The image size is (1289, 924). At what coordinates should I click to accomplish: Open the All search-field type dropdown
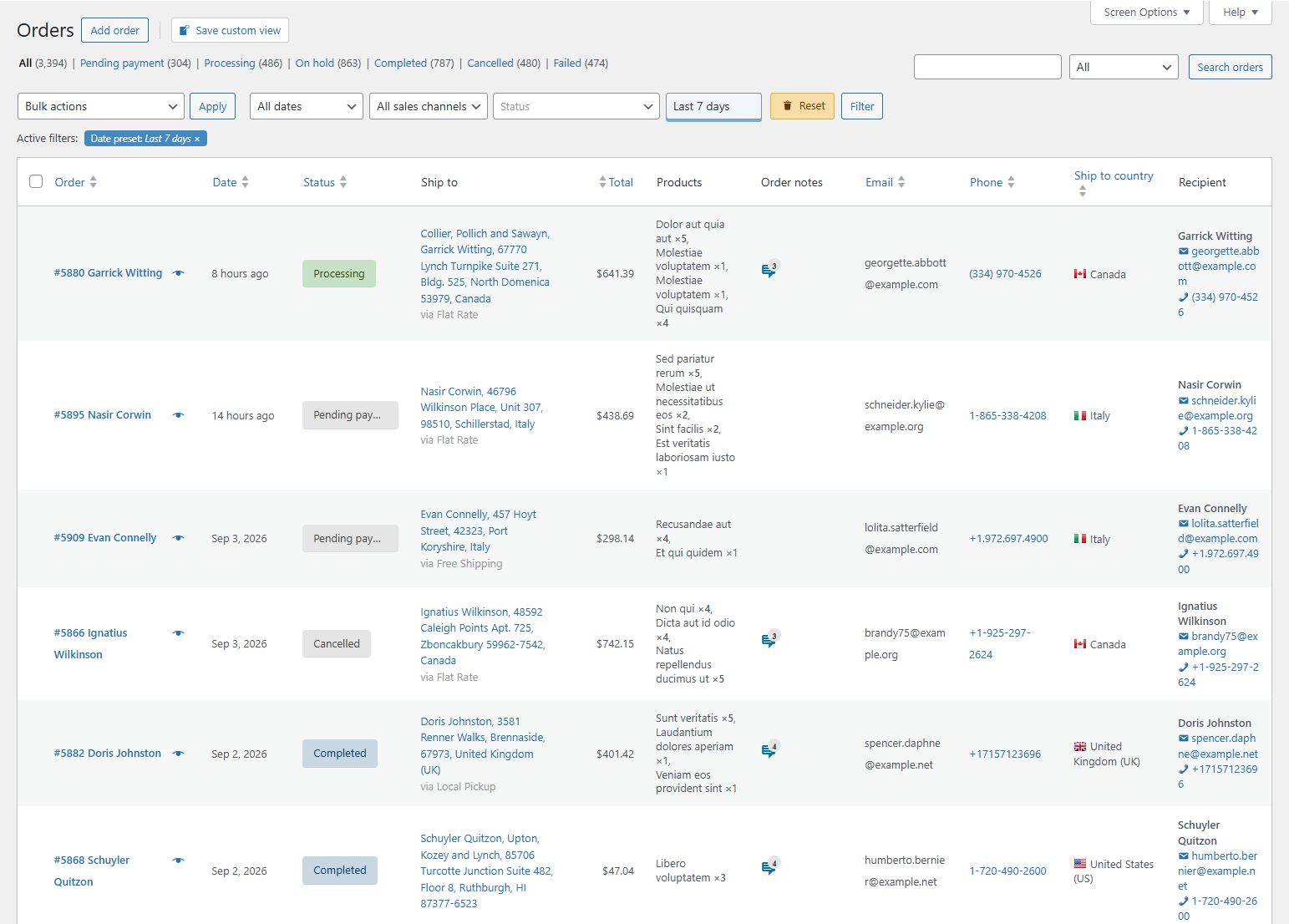1124,67
